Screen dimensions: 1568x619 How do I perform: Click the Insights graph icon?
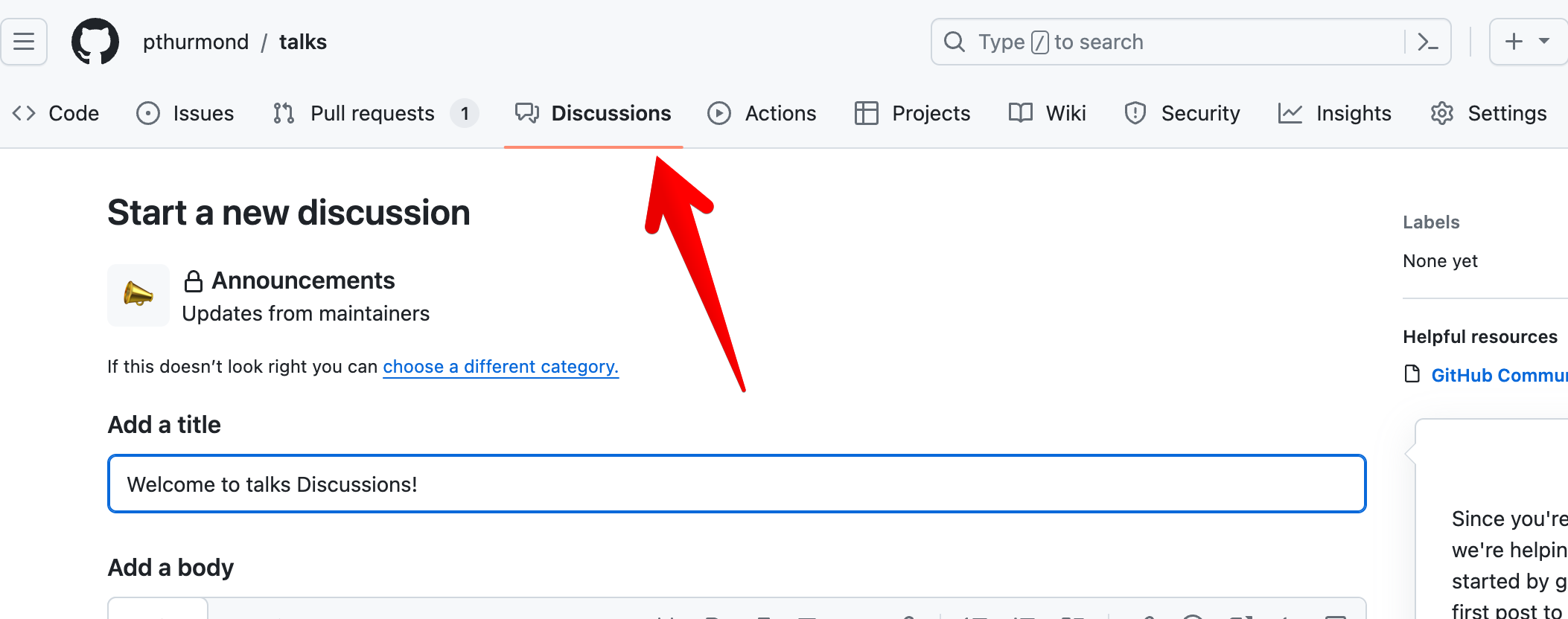click(1290, 113)
